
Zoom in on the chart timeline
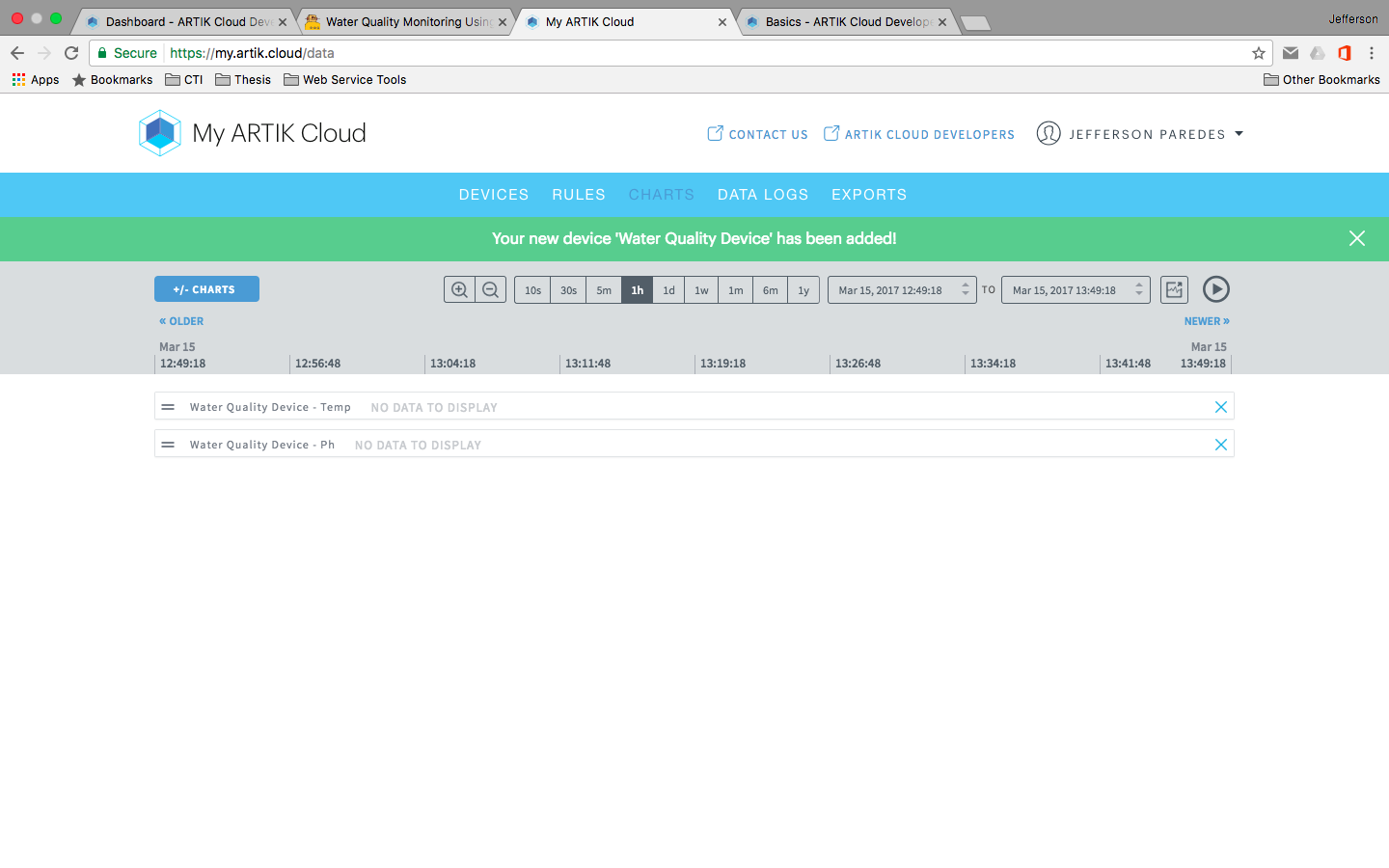point(459,289)
